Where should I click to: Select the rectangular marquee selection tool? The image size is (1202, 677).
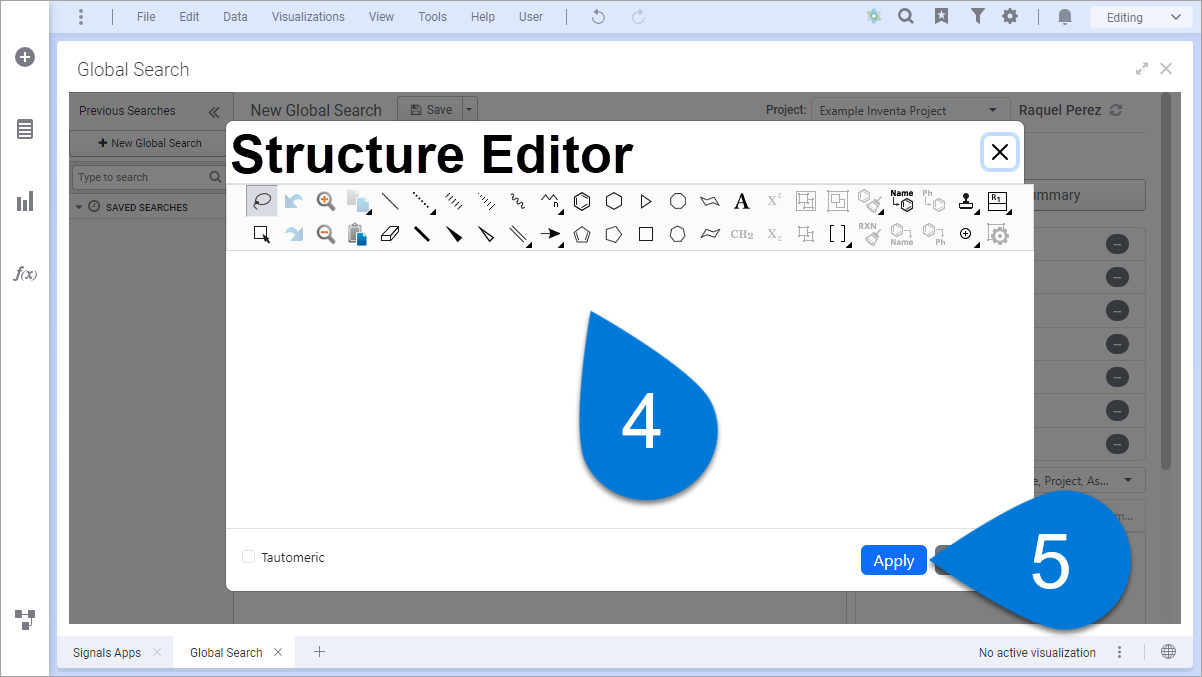[x=262, y=234]
